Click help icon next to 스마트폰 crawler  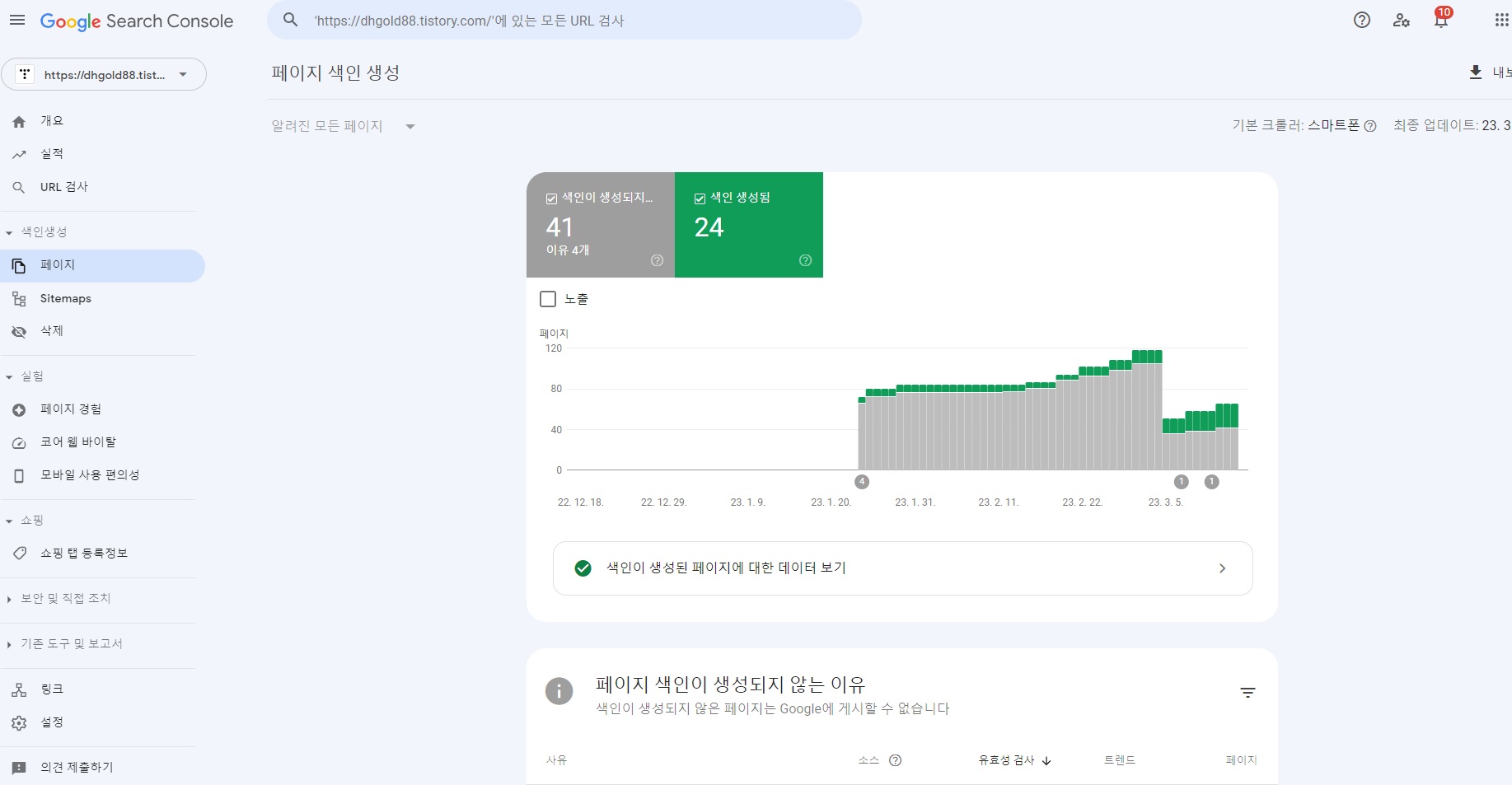tap(1370, 126)
